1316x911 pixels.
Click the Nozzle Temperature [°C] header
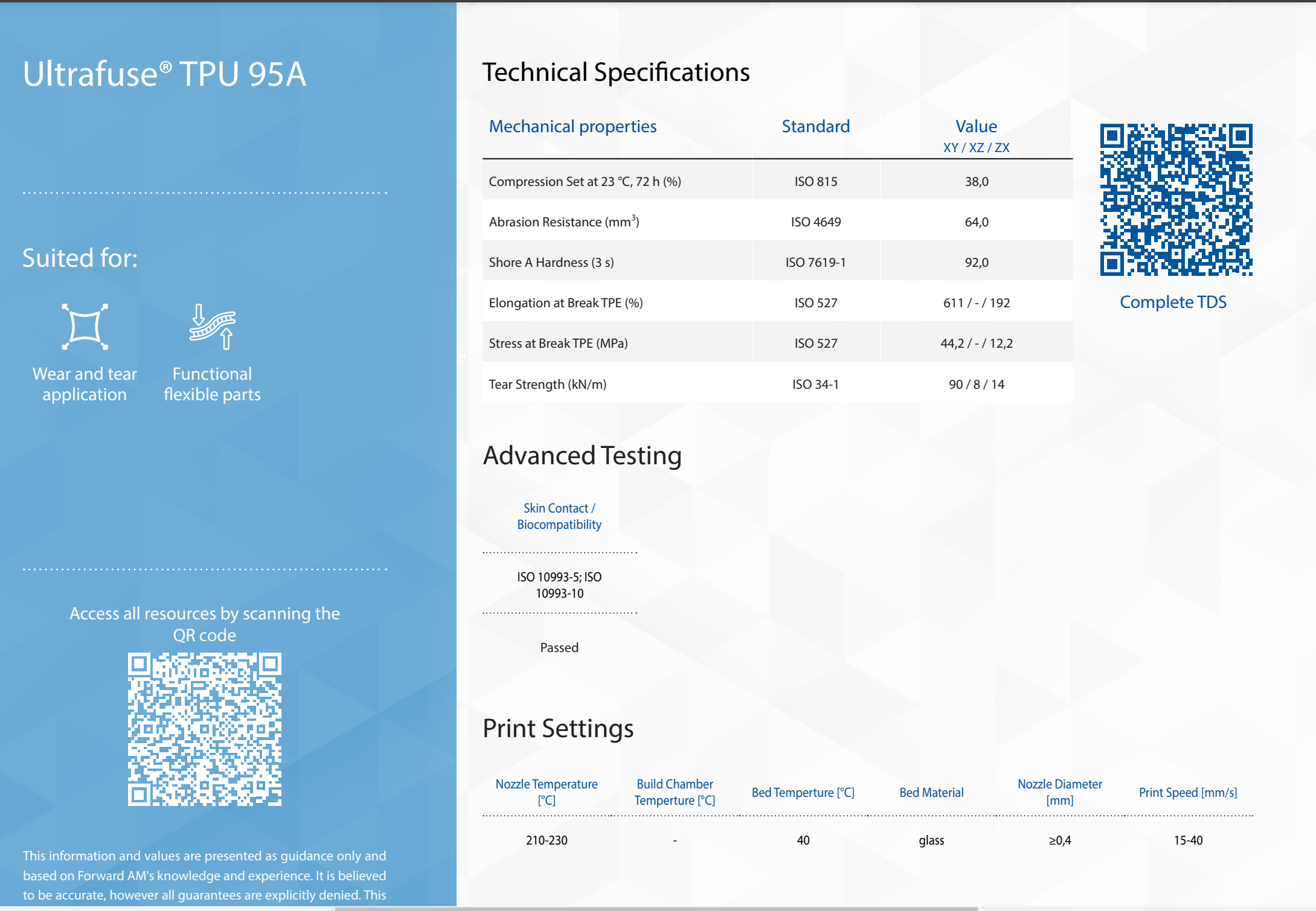tap(547, 792)
